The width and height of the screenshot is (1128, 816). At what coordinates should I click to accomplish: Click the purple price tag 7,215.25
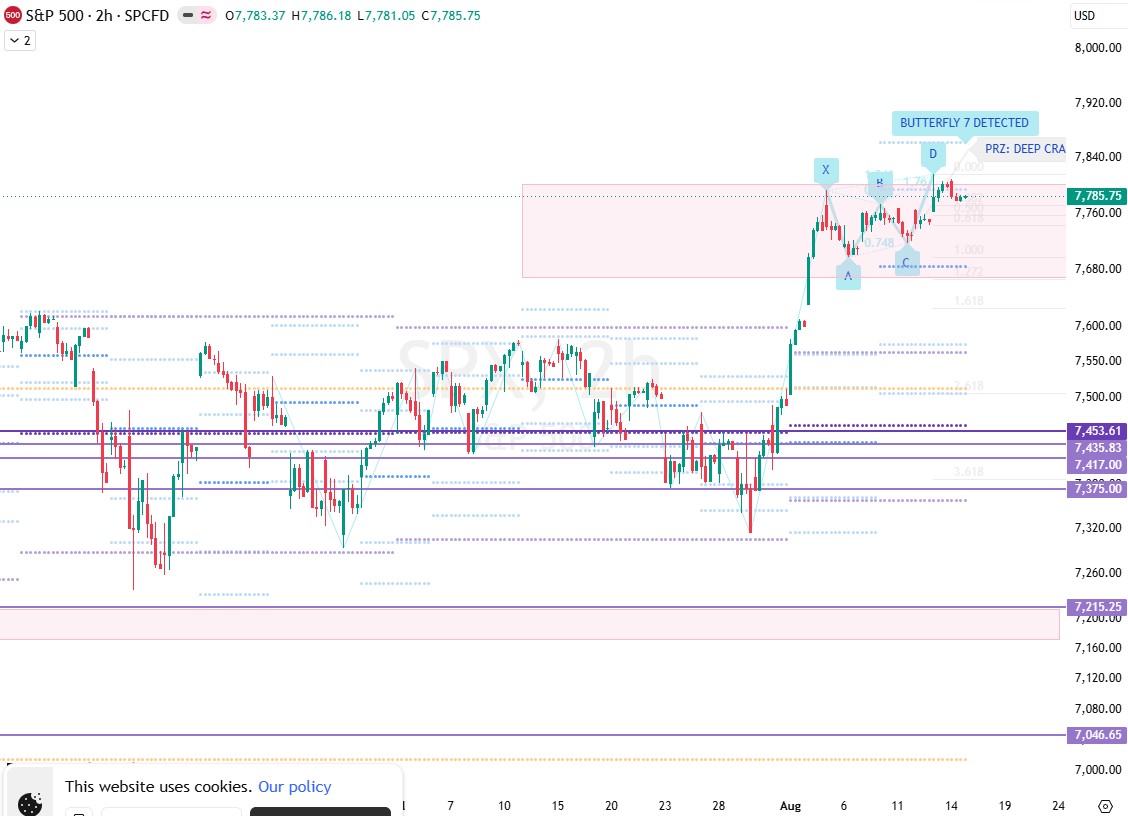pyautogui.click(x=1097, y=607)
